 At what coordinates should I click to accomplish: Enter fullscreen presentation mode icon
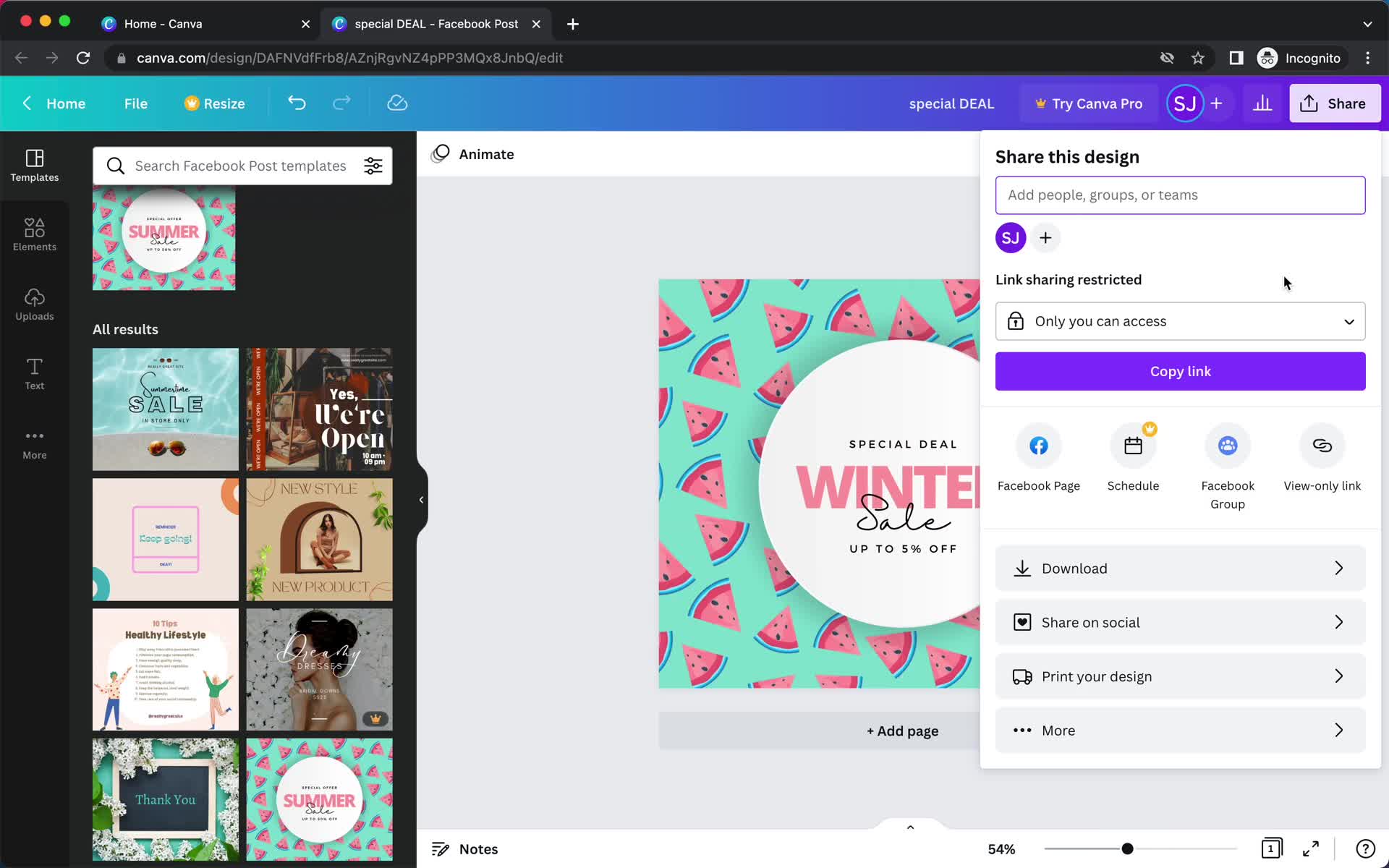(x=1311, y=848)
